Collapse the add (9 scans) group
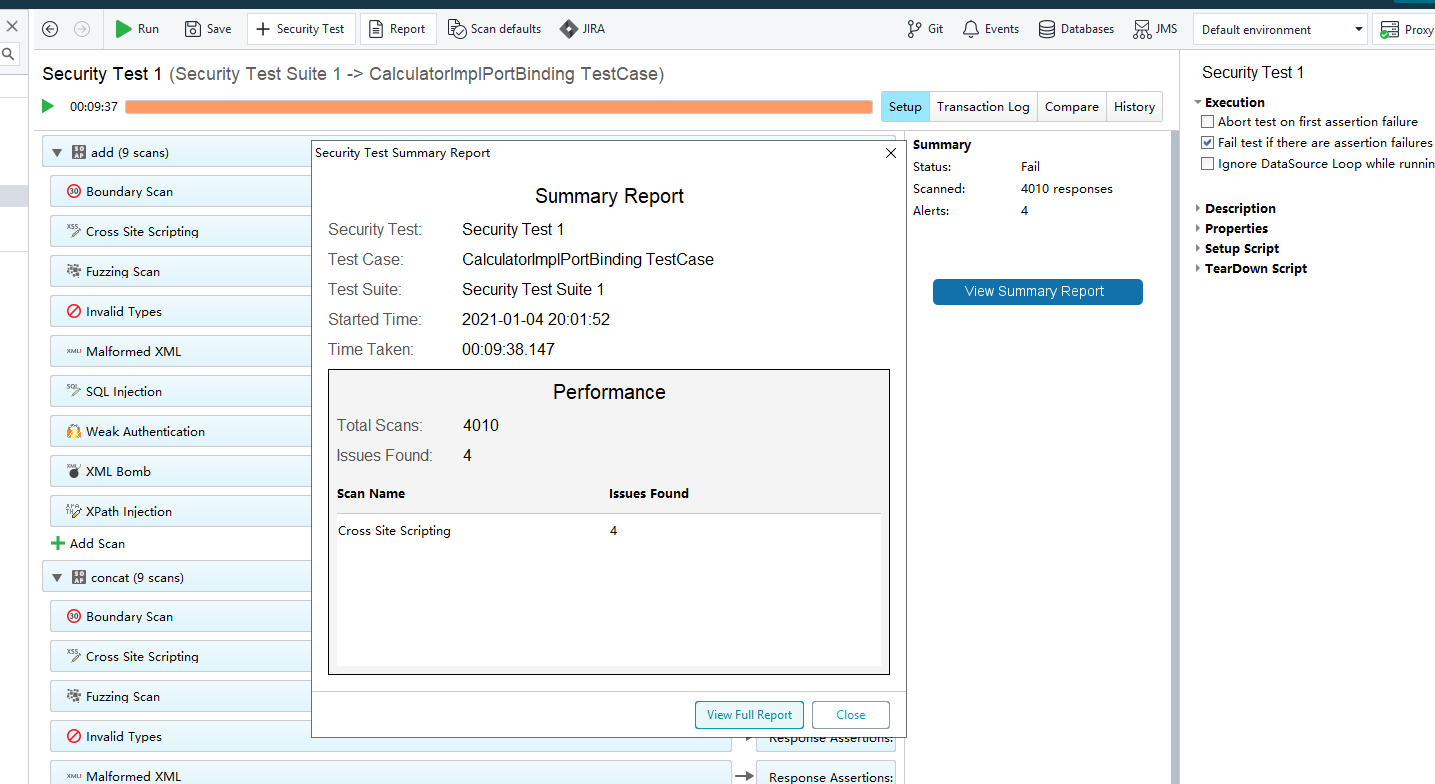Image resolution: width=1435 pixels, height=784 pixels. coord(57,153)
